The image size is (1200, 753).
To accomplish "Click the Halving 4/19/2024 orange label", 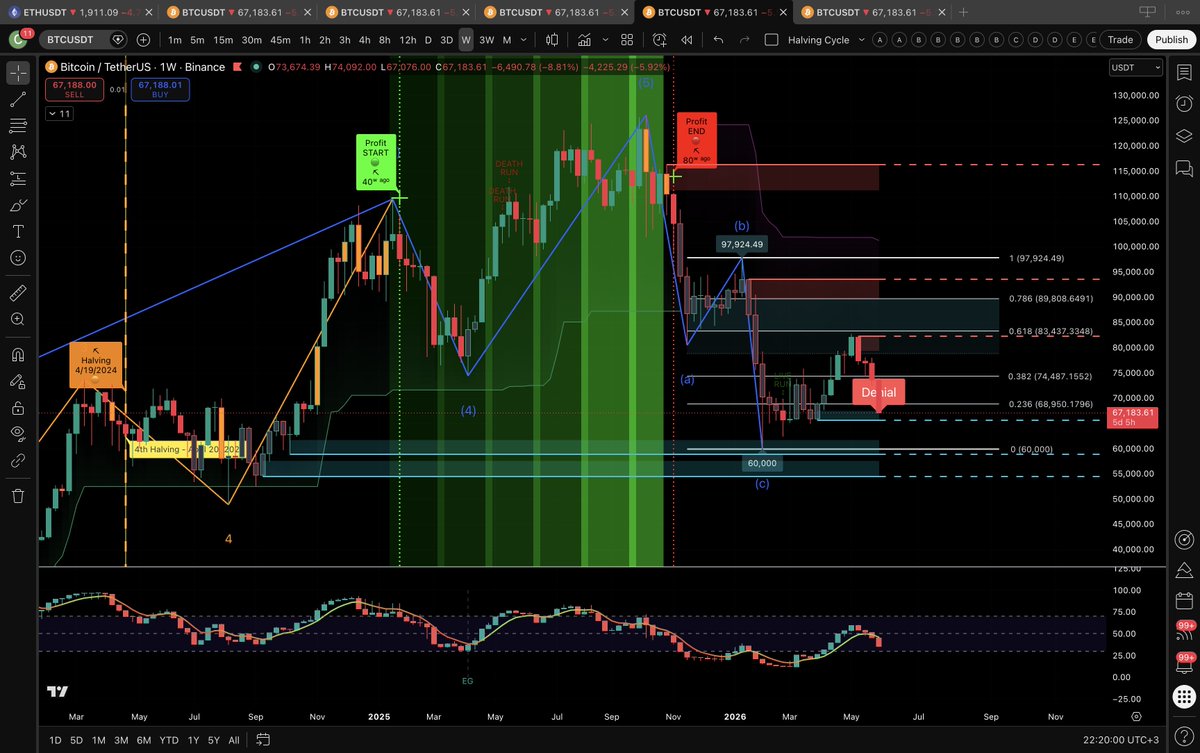I will pyautogui.click(x=96, y=365).
